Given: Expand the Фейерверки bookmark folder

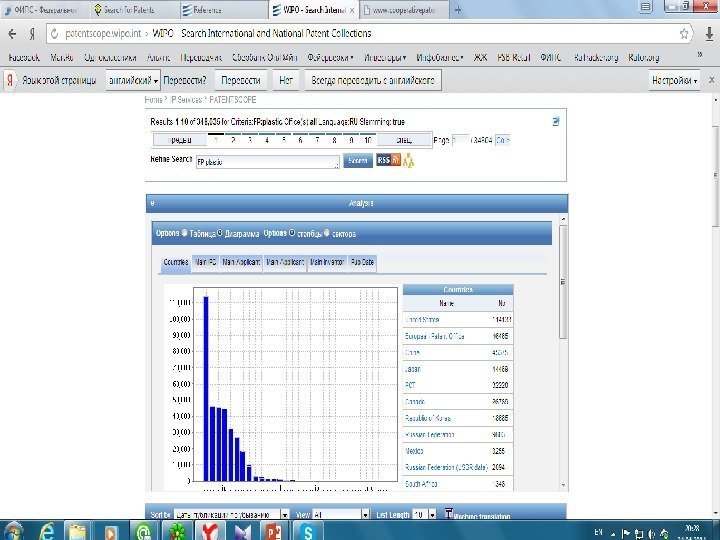Looking at the screenshot, I should pyautogui.click(x=330, y=57).
